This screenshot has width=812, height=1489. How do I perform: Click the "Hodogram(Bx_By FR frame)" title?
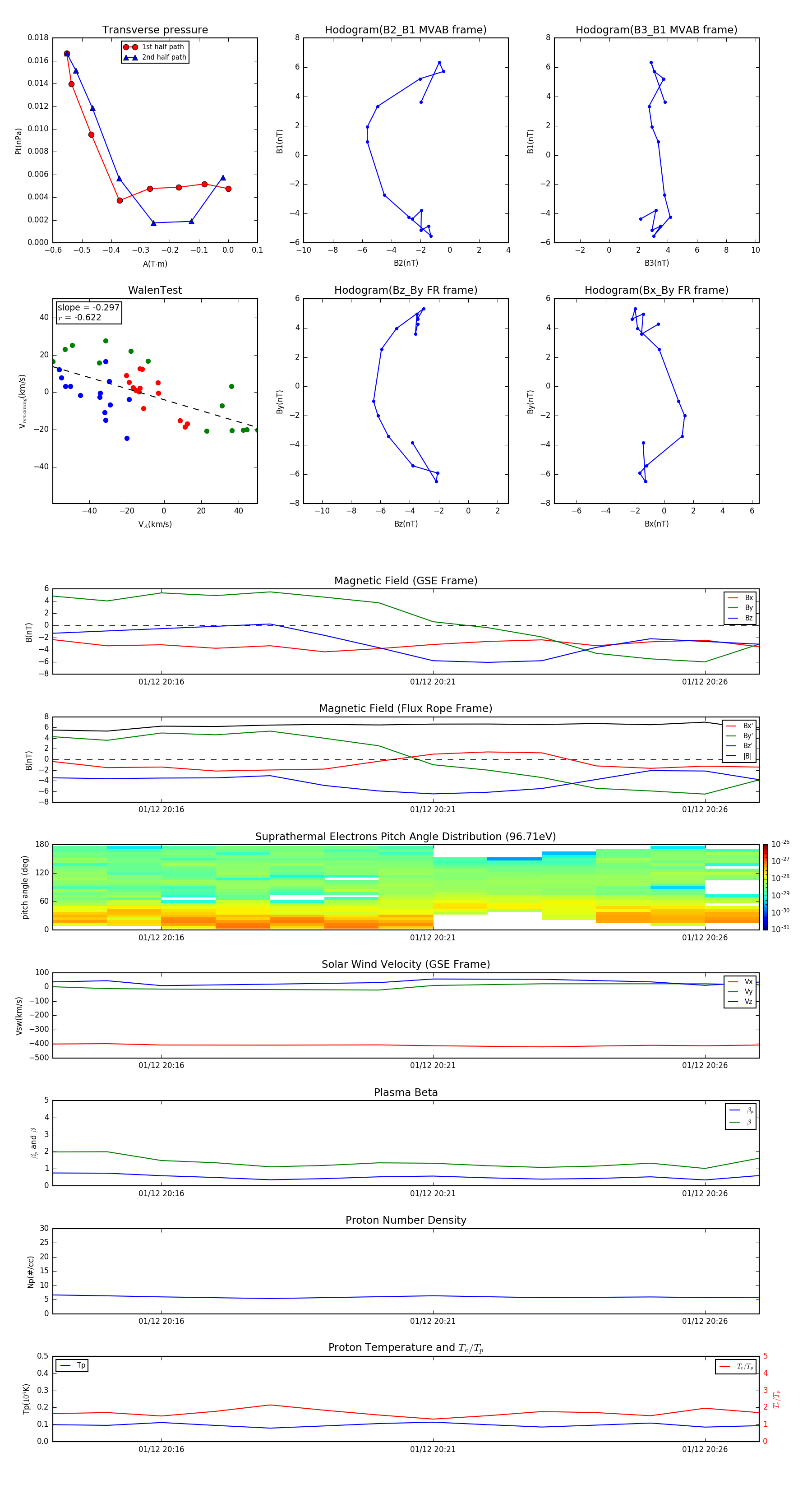656,290
